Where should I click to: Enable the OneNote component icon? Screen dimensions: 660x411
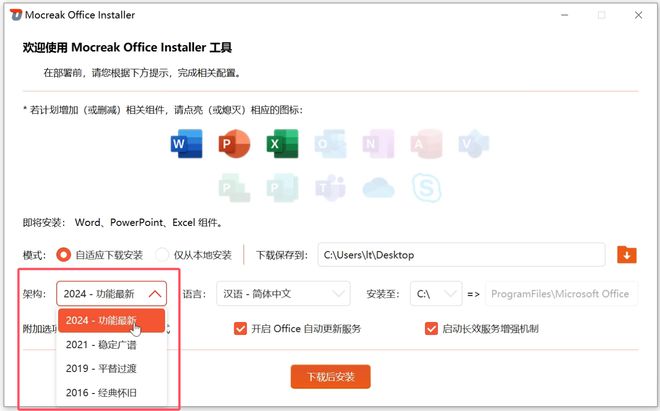378,144
